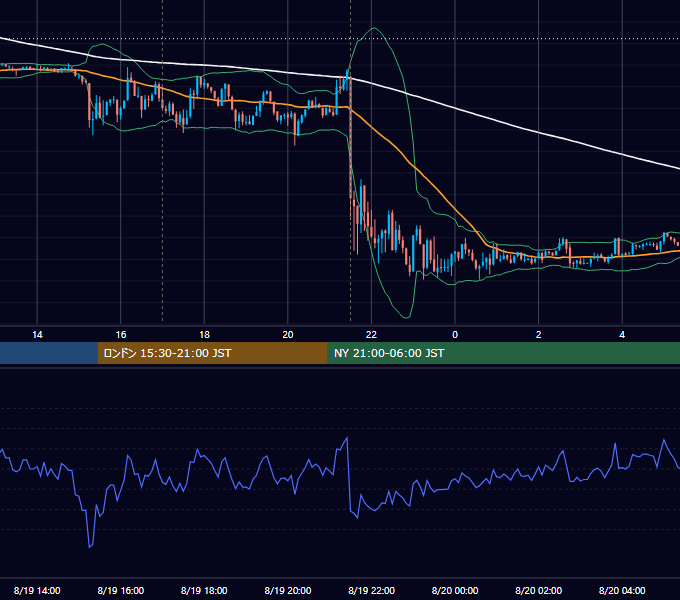Select the ロンドン 15:30-21:00 JST session bar
This screenshot has height=600, width=680.
pos(212,353)
